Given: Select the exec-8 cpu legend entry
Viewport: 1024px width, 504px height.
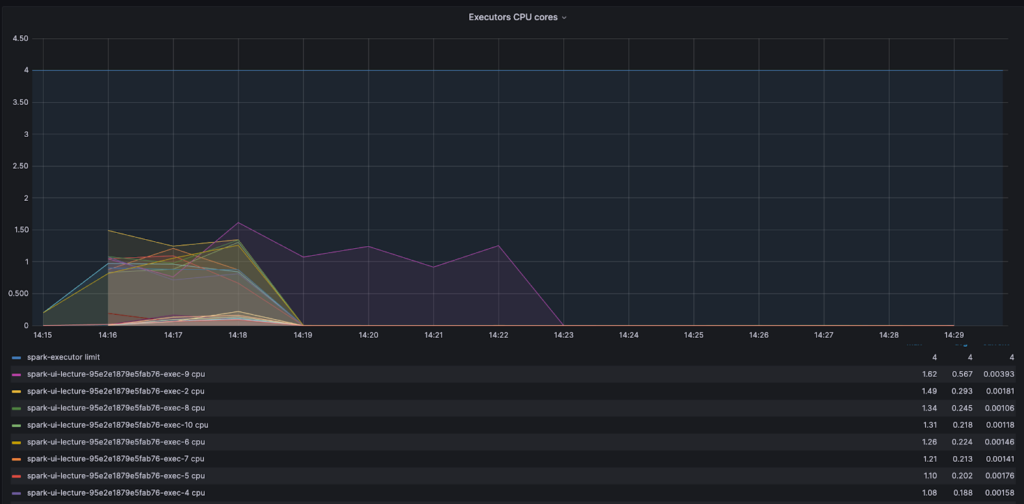Looking at the screenshot, I should pyautogui.click(x=116, y=408).
